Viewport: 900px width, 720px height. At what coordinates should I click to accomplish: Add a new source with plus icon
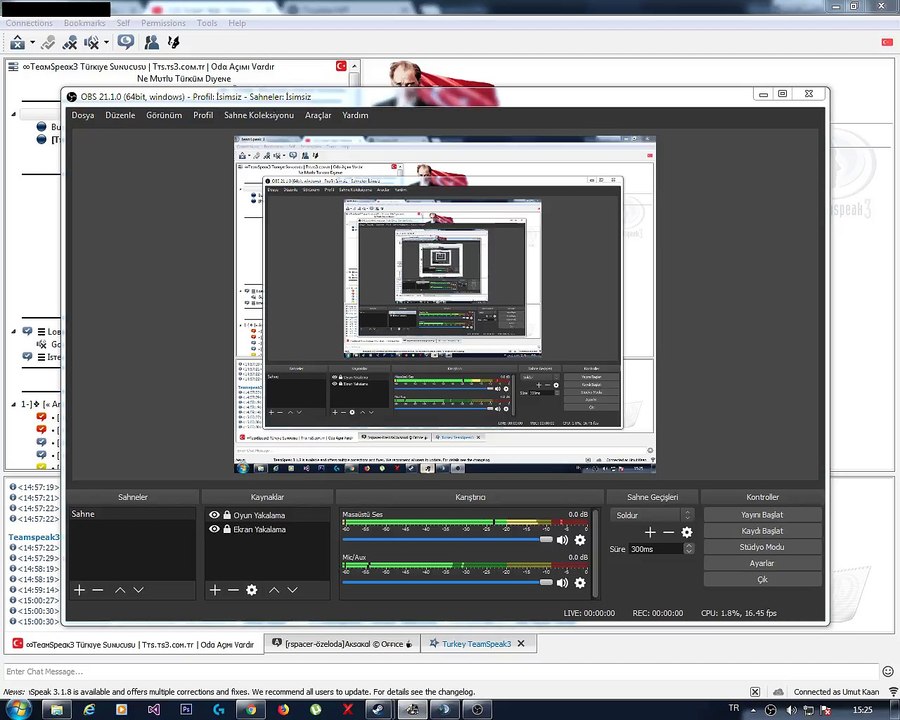click(215, 590)
